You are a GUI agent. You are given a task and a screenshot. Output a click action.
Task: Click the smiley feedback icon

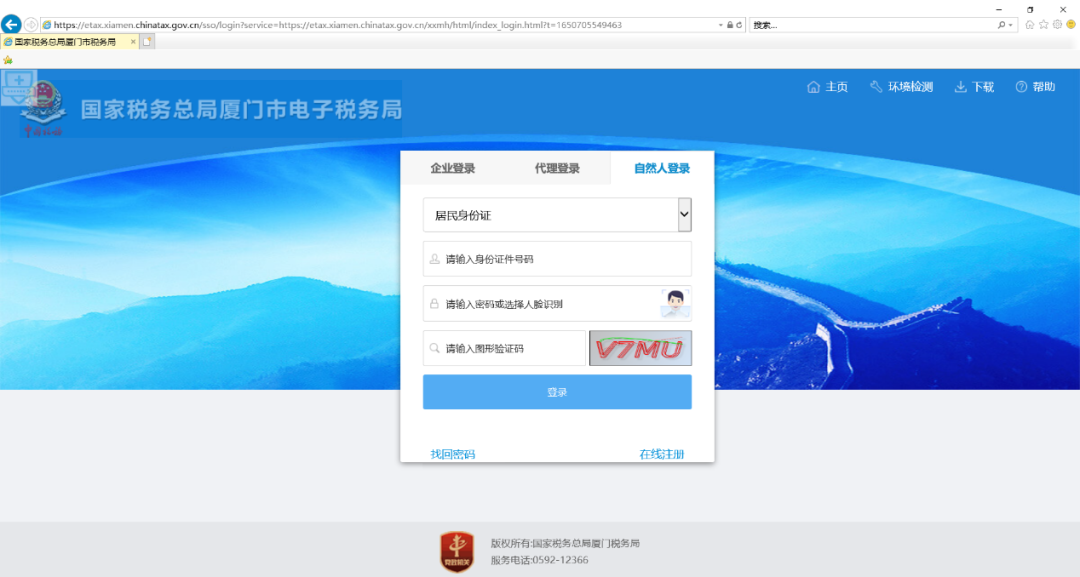pyautogui.click(x=1071, y=25)
